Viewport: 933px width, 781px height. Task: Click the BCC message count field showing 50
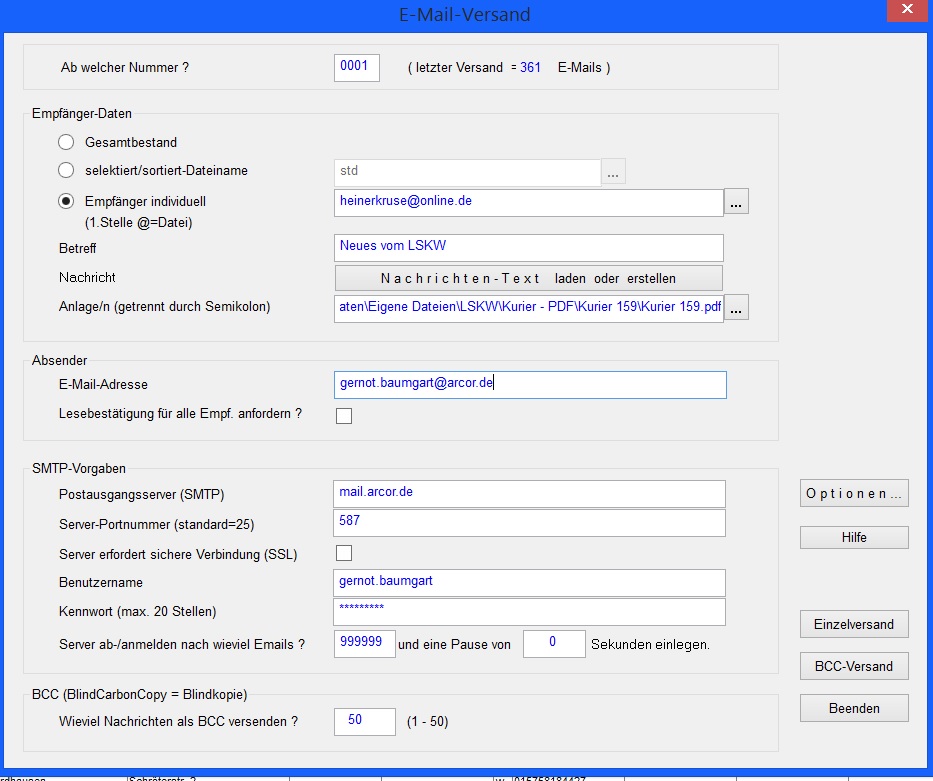(357, 720)
